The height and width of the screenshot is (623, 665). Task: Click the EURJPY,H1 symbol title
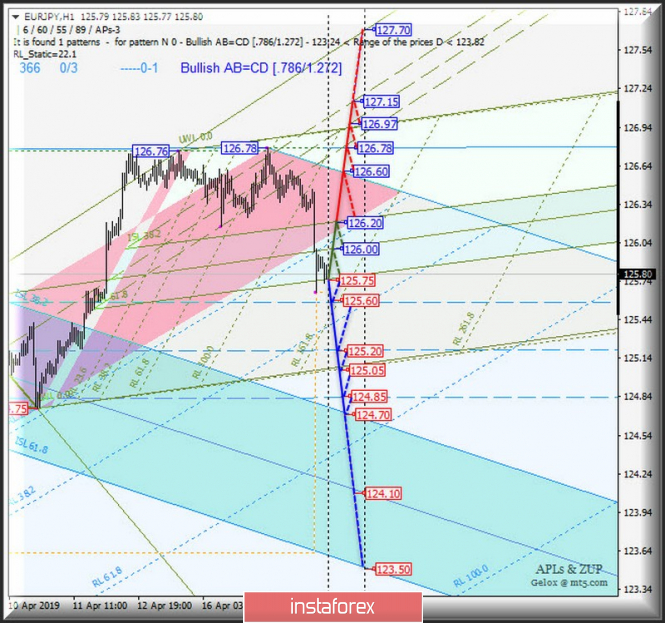point(49,17)
